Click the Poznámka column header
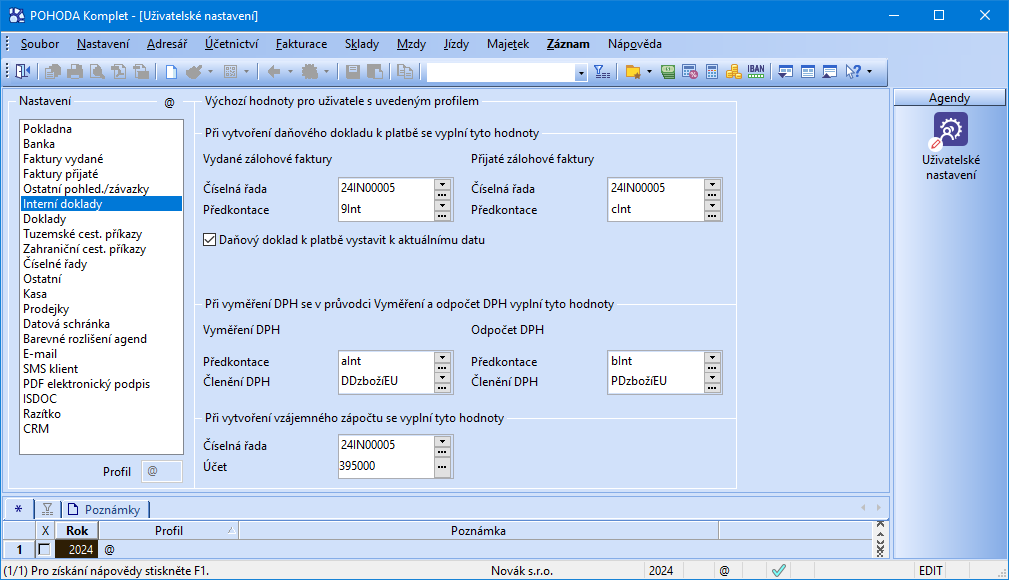Image resolution: width=1009 pixels, height=580 pixels. click(x=478, y=530)
